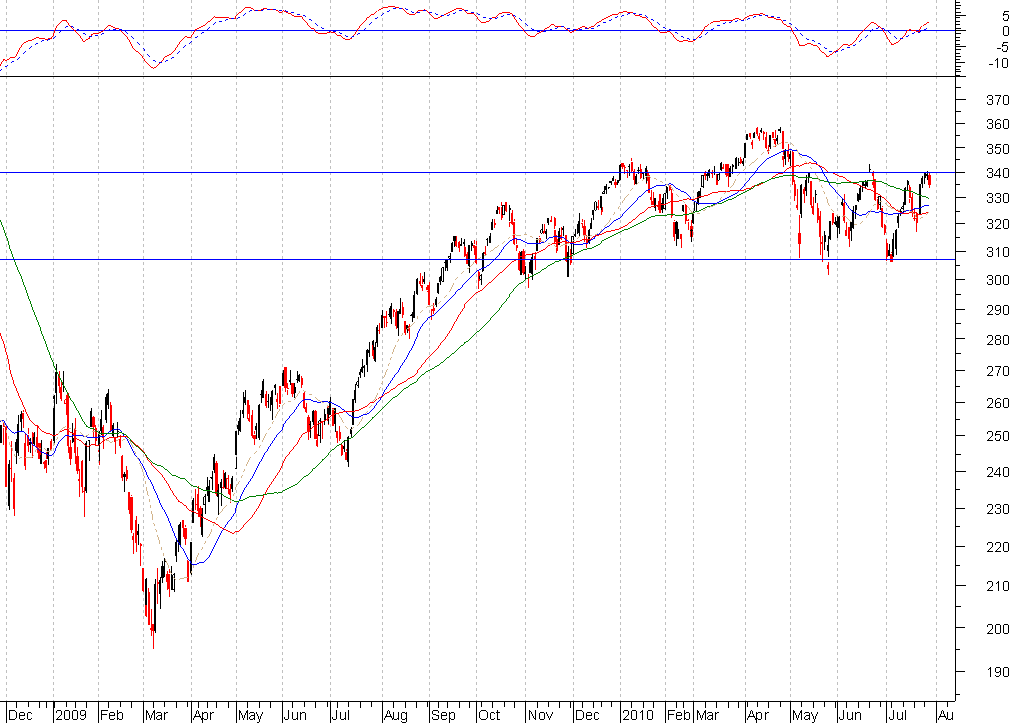Click oscillator scale value -5

(1002, 47)
